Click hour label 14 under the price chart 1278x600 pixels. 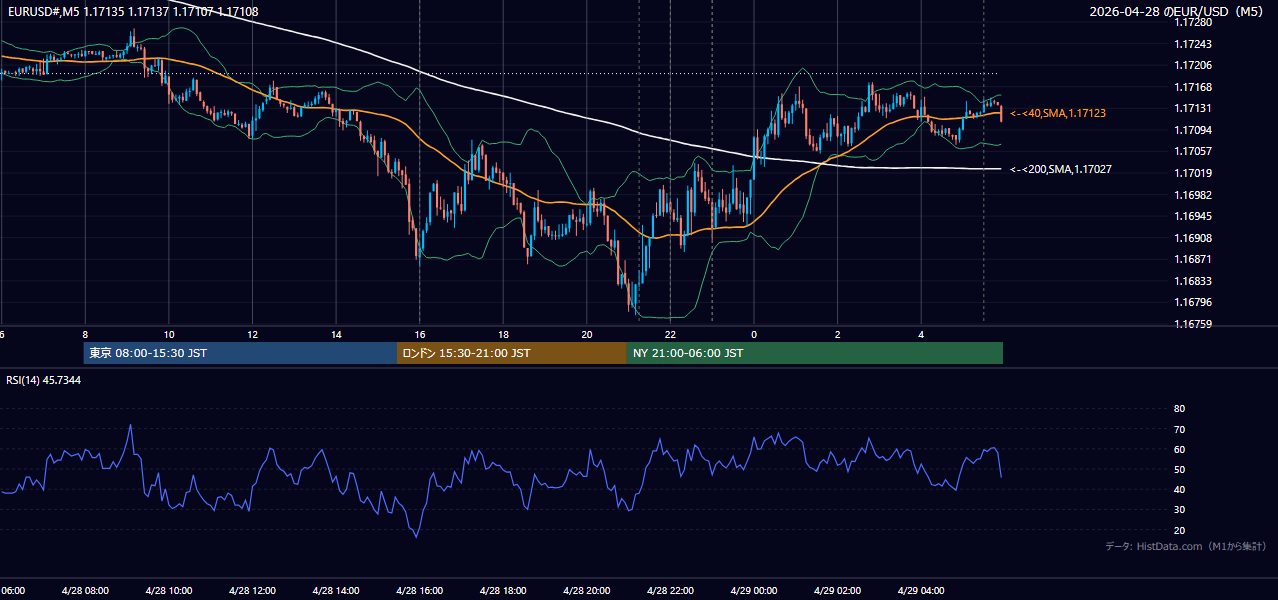[x=336, y=335]
